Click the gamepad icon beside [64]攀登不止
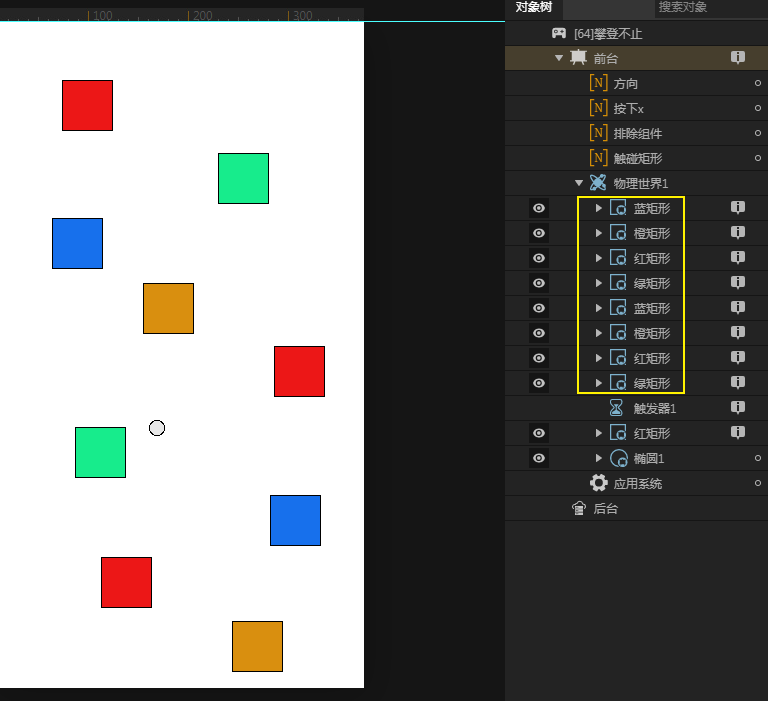Screen dimensions: 768x701 pyautogui.click(x=558, y=33)
